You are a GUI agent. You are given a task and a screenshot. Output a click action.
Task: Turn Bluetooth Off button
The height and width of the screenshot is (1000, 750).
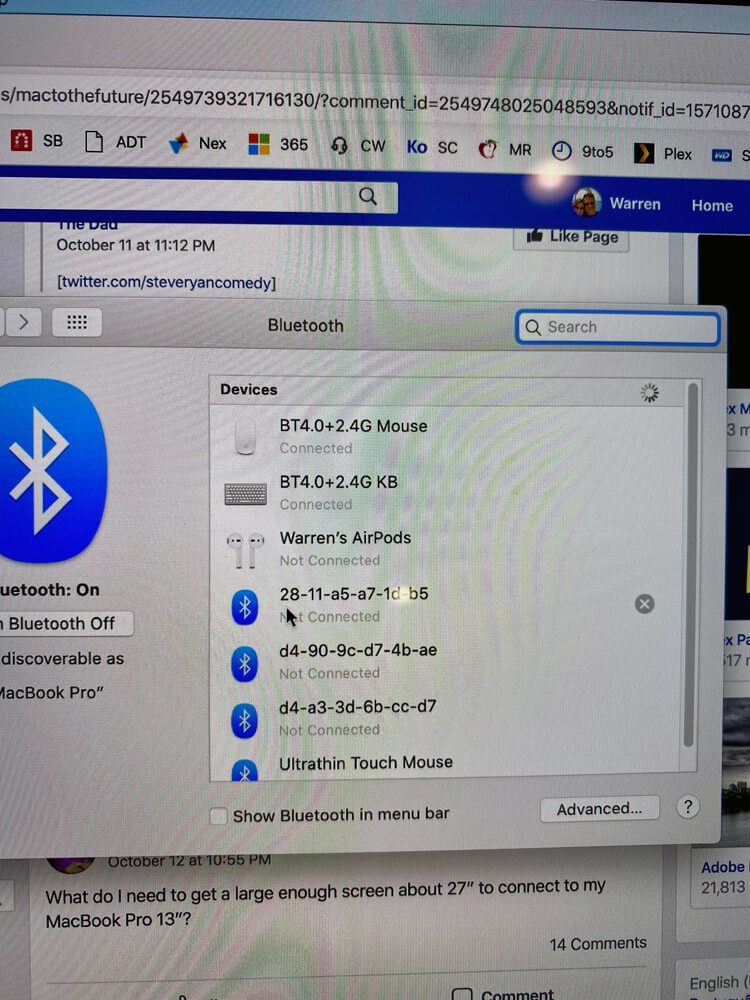coord(66,623)
